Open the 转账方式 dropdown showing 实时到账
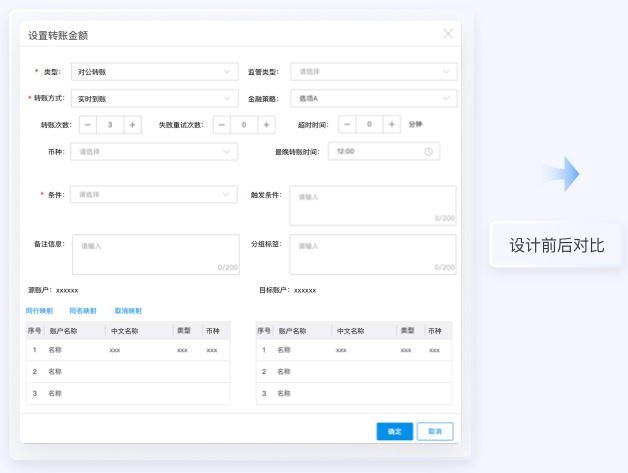628x473 pixels. click(154, 99)
